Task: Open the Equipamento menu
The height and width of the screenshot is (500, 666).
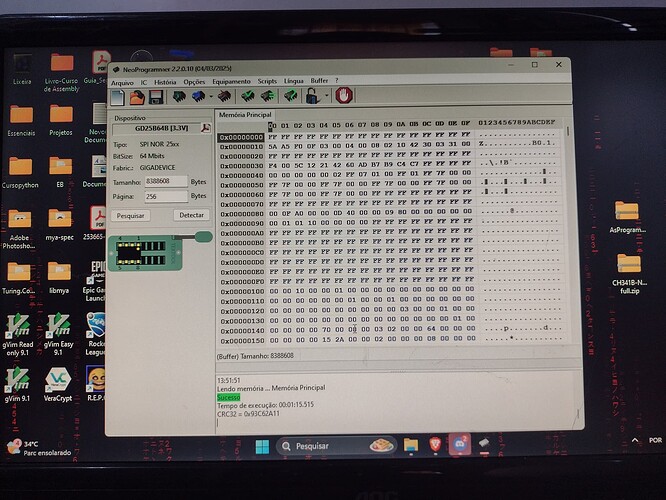Action: click(231, 81)
